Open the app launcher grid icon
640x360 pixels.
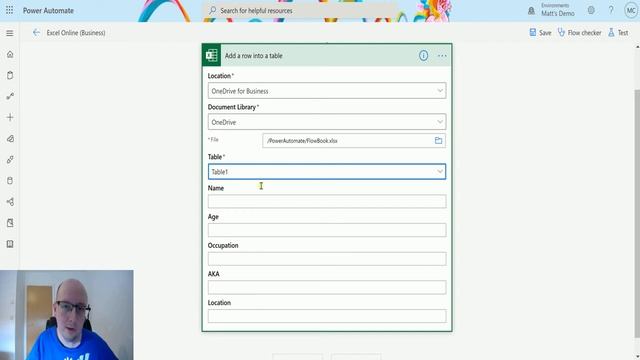pyautogui.click(x=9, y=10)
